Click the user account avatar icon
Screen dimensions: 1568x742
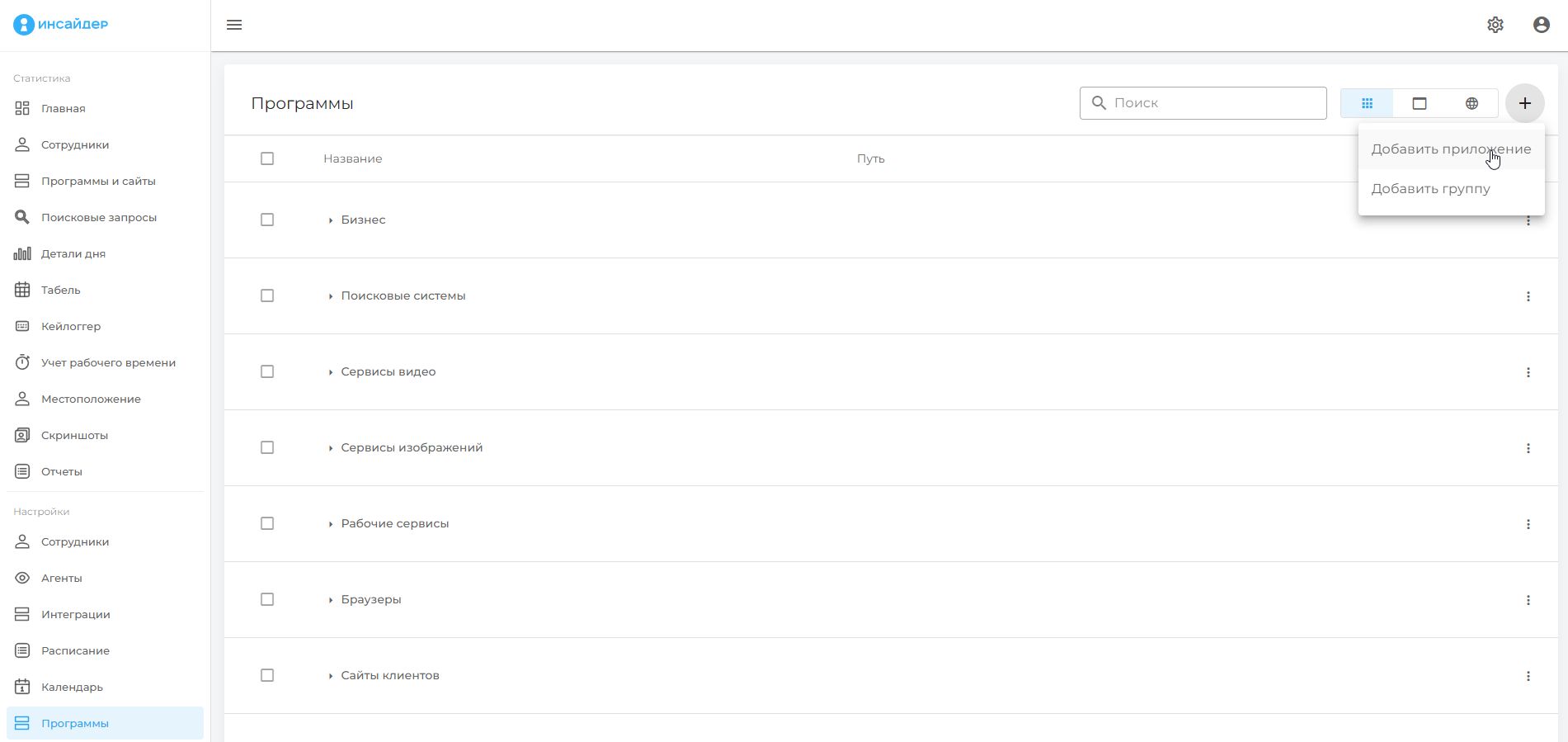coord(1541,25)
